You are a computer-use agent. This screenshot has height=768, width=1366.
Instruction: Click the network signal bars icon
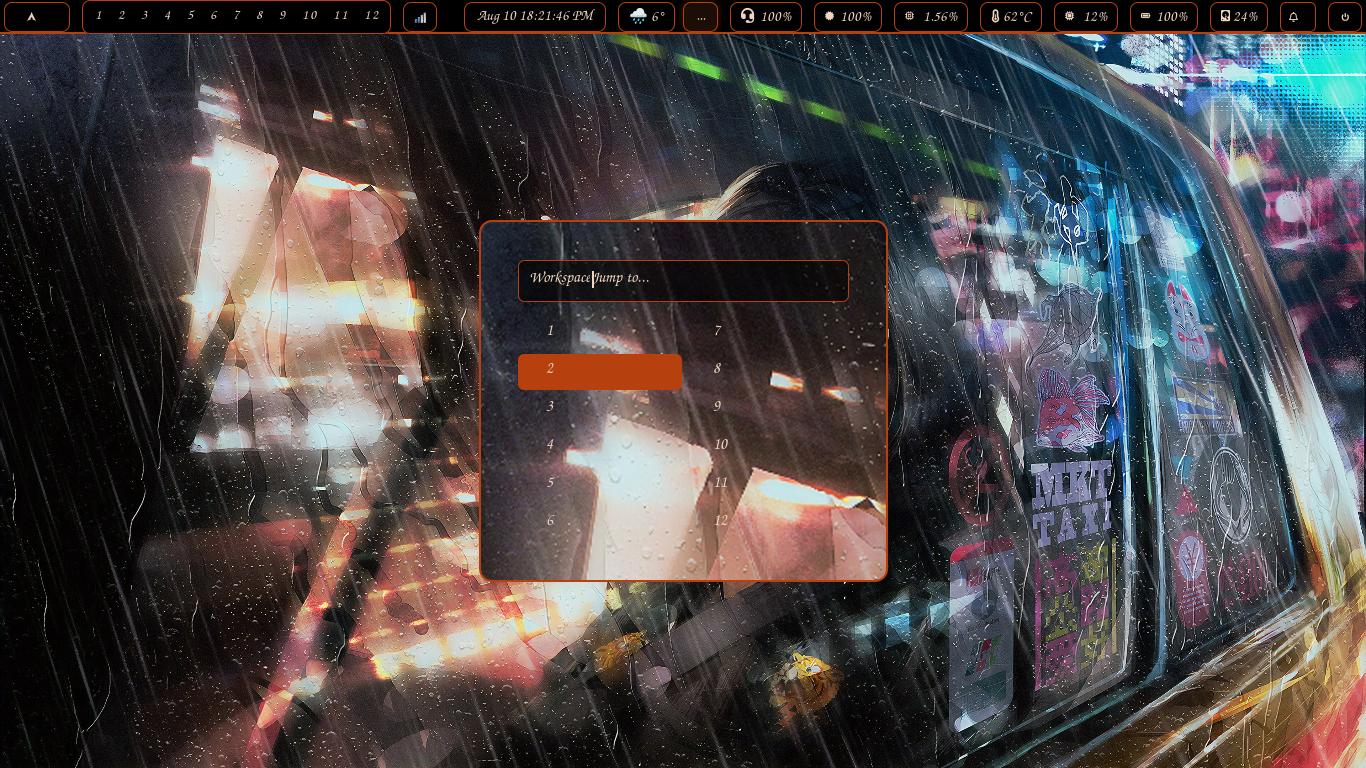[x=420, y=17]
